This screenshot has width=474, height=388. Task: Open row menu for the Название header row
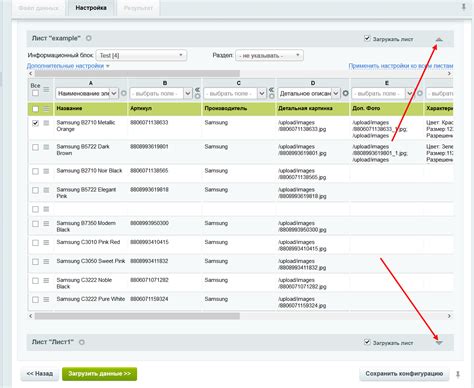click(46, 109)
